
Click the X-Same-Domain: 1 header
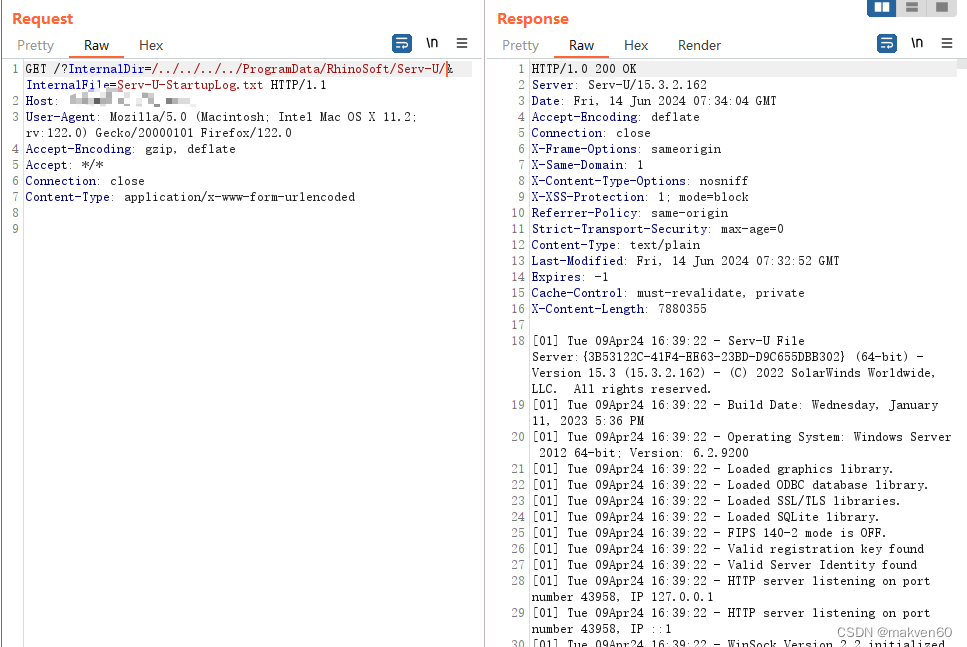click(587, 165)
